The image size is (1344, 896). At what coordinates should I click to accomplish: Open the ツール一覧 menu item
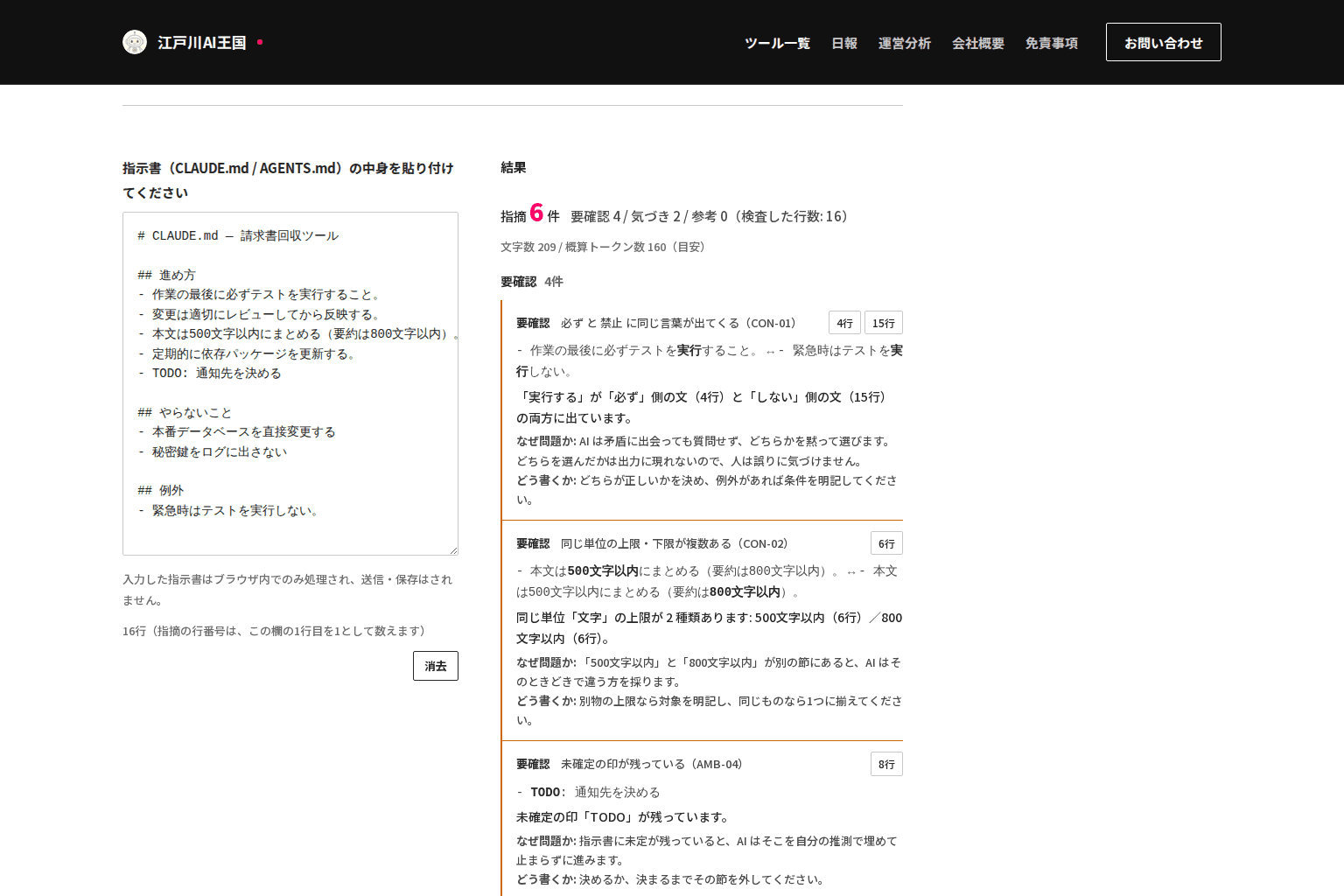click(x=777, y=43)
